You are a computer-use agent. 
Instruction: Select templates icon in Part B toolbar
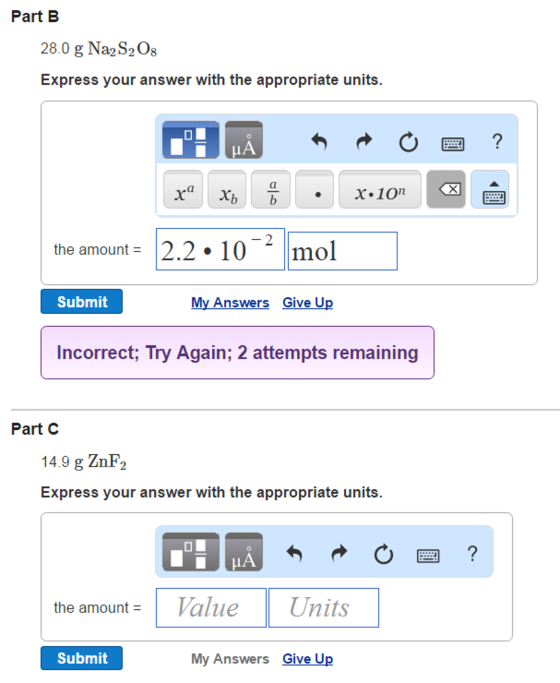190,140
